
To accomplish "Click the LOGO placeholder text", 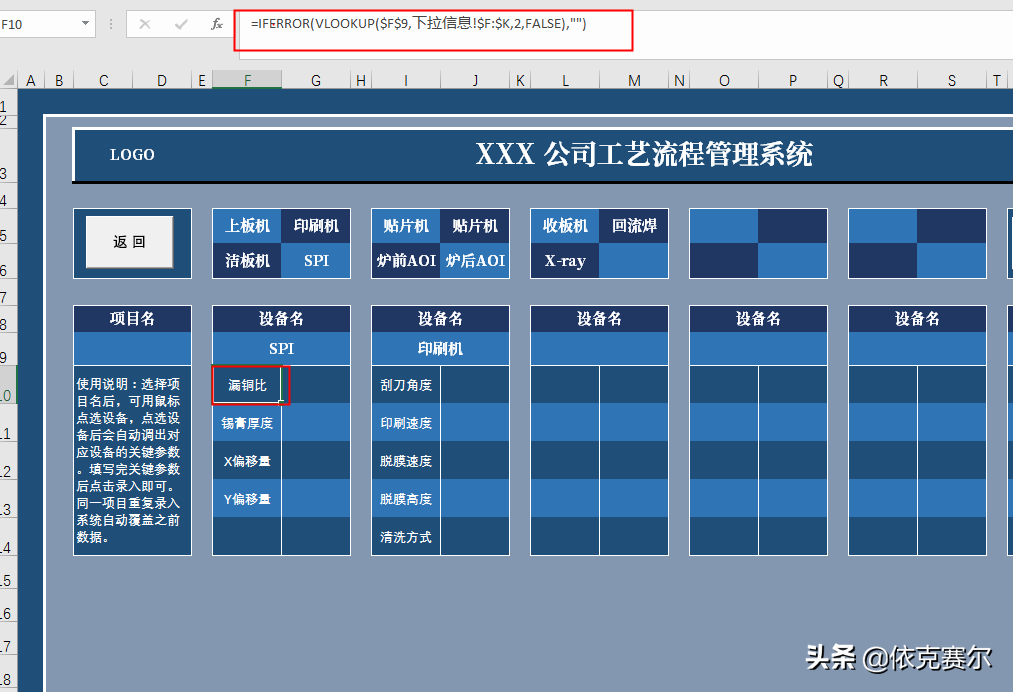I will pyautogui.click(x=132, y=154).
